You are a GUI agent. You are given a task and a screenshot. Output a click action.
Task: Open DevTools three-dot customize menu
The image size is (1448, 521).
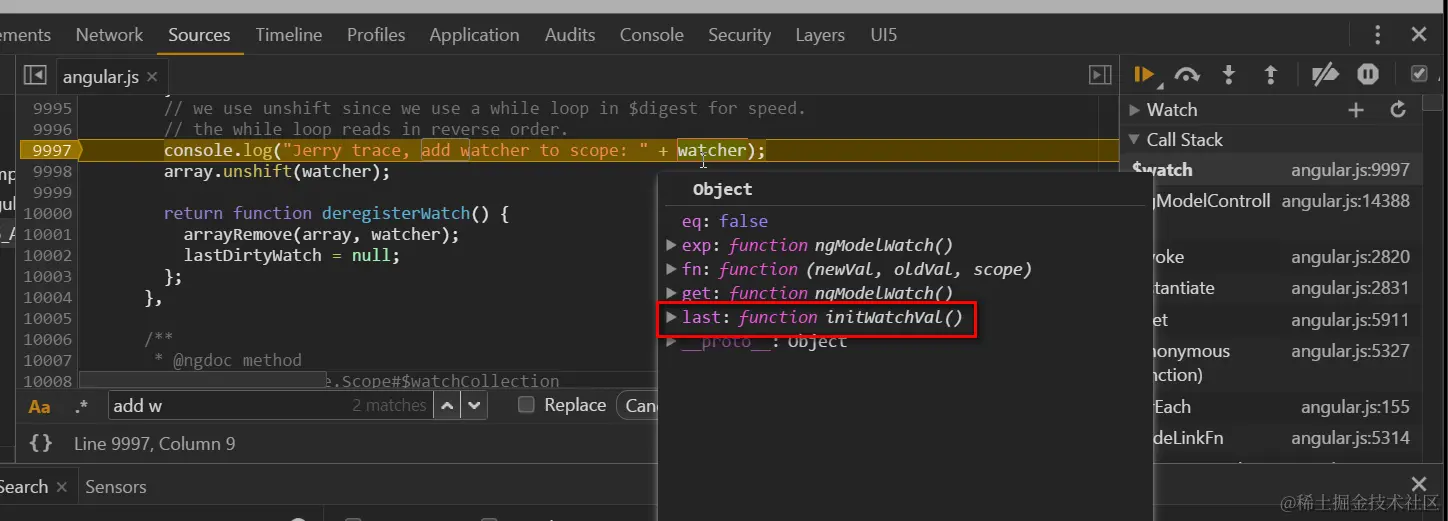[1377, 35]
